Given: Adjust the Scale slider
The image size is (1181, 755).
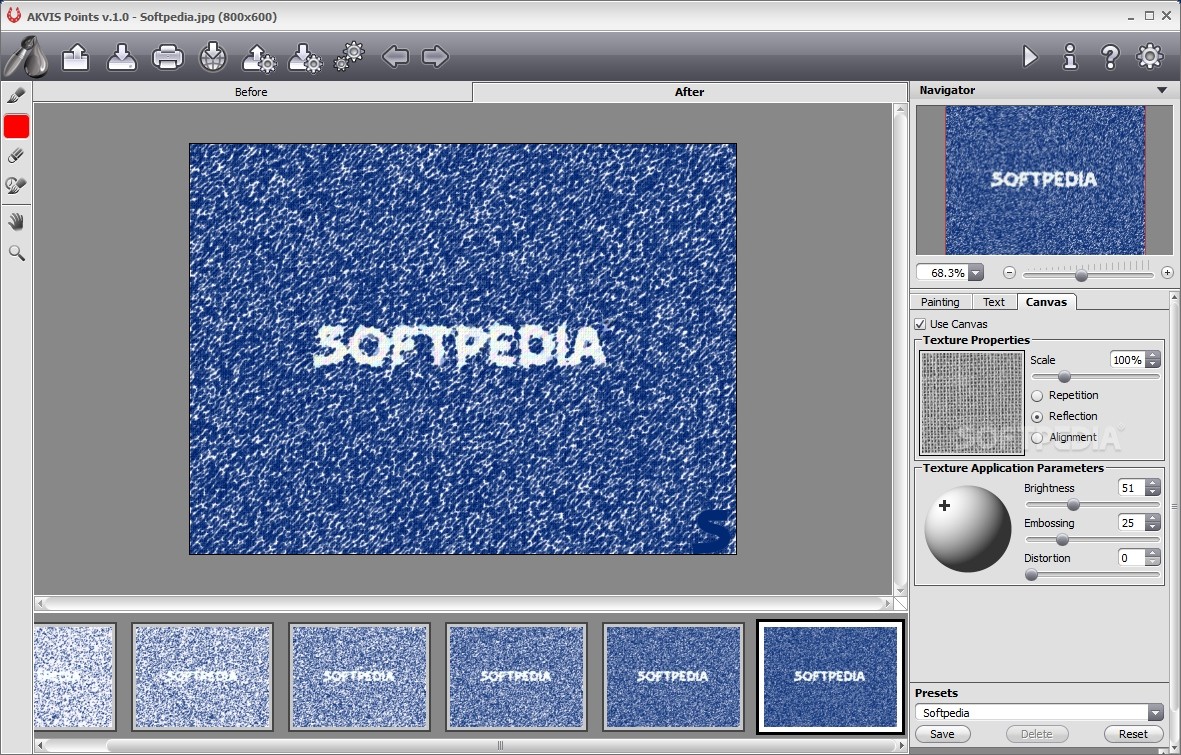Looking at the screenshot, I should (1064, 376).
